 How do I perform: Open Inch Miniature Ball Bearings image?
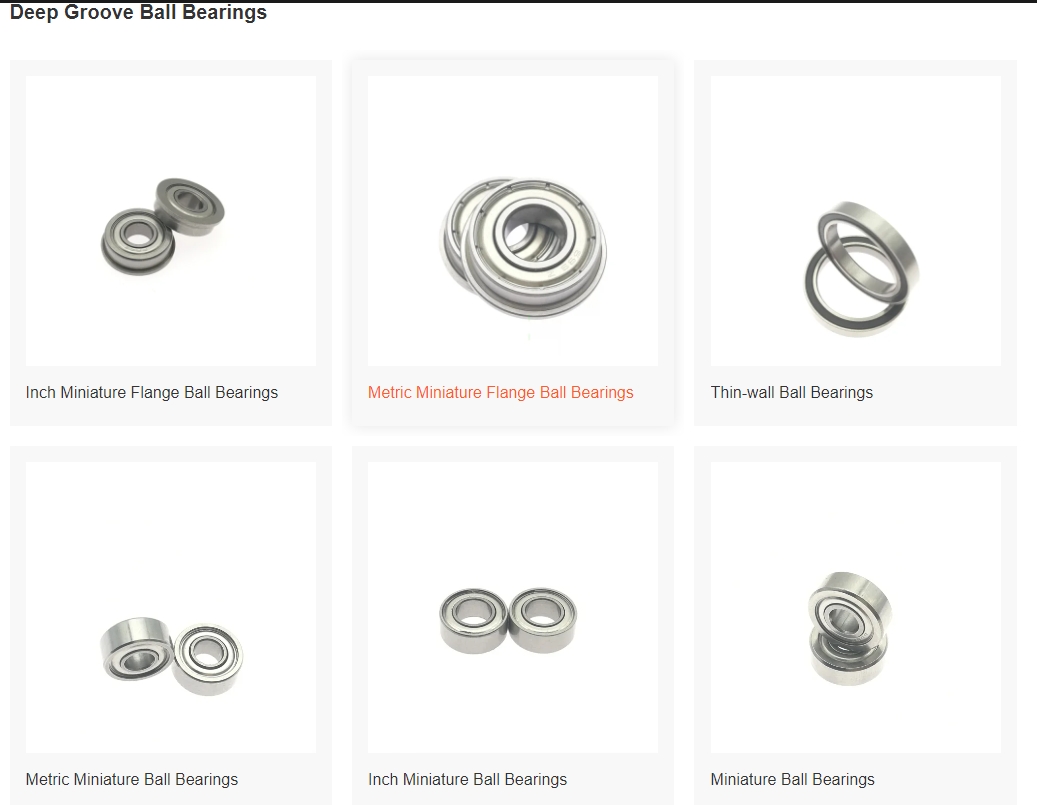tap(513, 607)
